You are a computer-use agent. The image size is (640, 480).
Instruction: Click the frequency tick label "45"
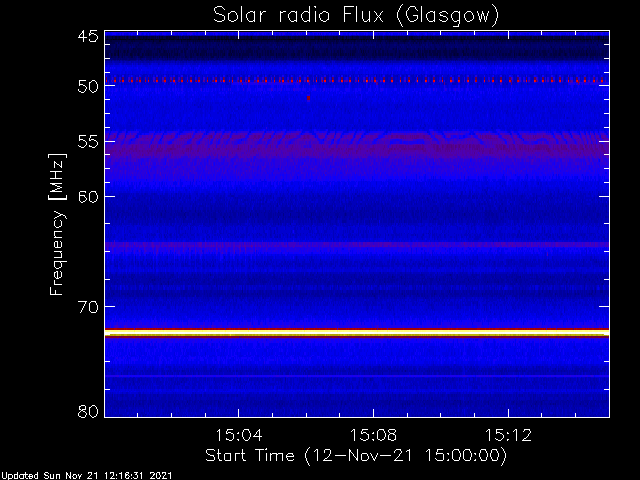click(x=88, y=37)
